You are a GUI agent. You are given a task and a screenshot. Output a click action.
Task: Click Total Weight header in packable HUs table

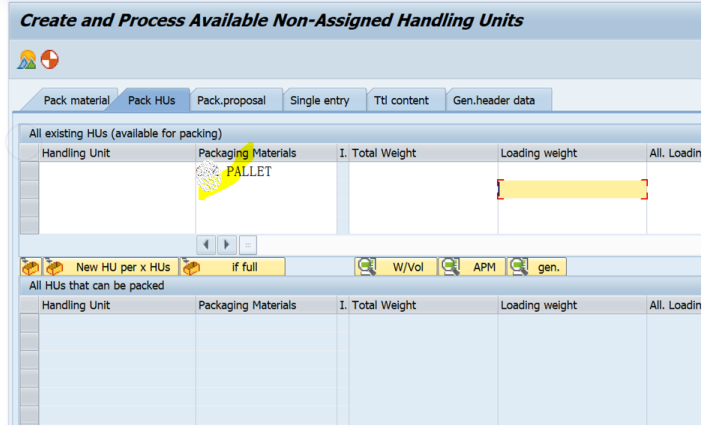coord(423,305)
